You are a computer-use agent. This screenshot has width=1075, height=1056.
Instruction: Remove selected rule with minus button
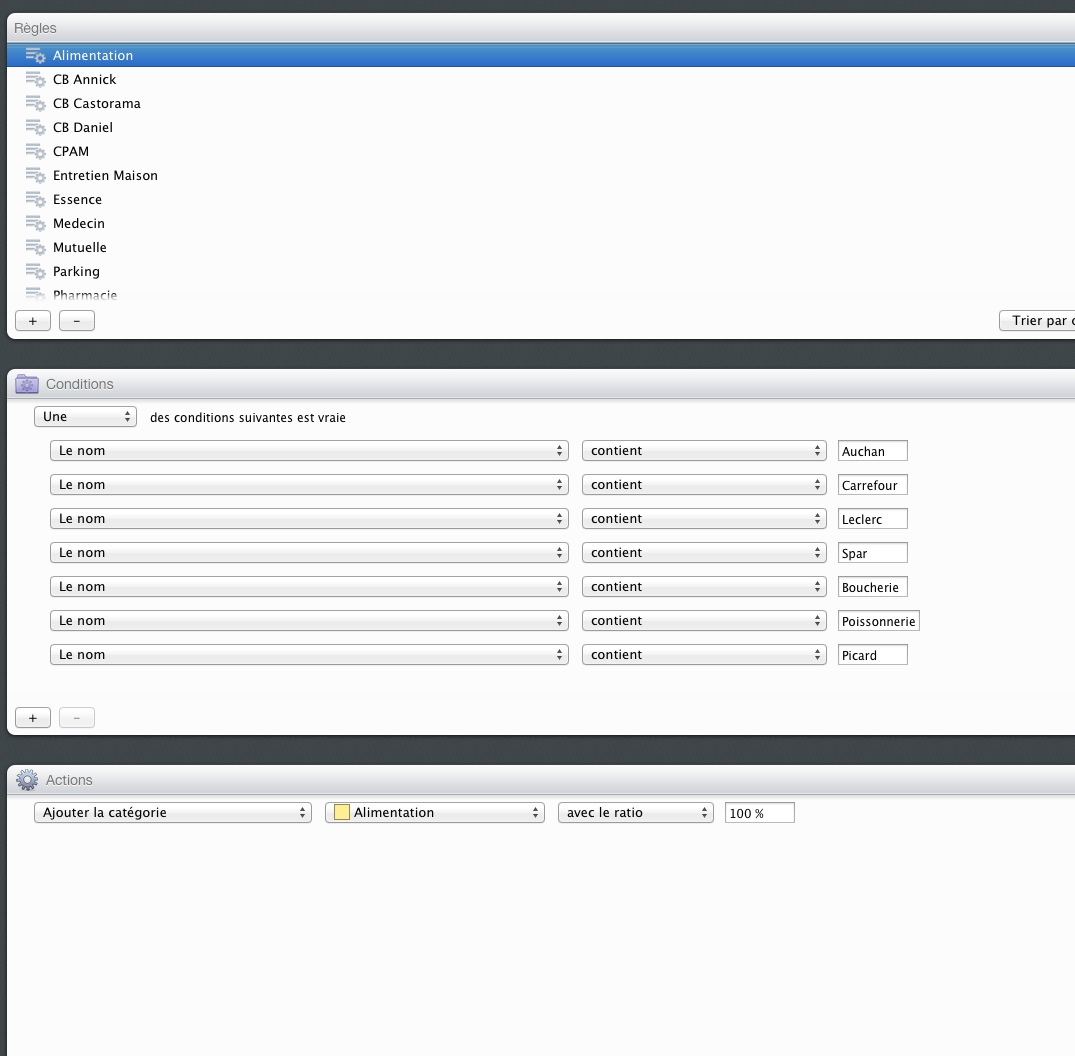[77, 321]
